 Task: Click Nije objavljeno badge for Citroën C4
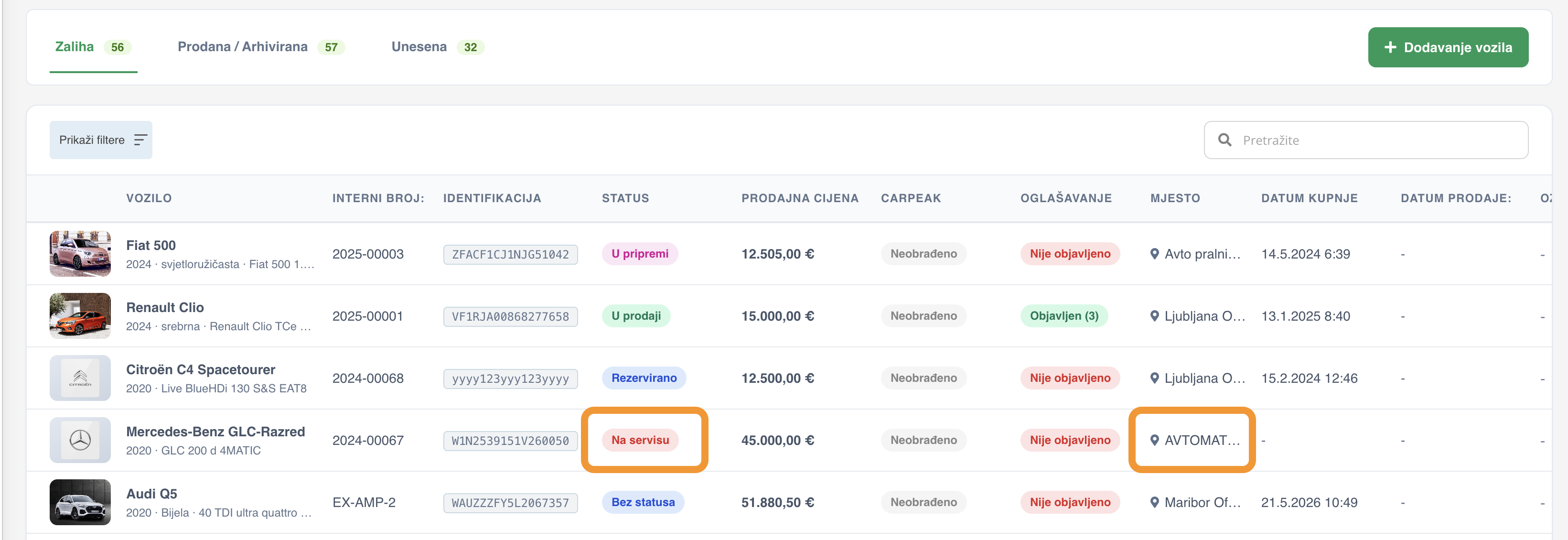[1070, 378]
